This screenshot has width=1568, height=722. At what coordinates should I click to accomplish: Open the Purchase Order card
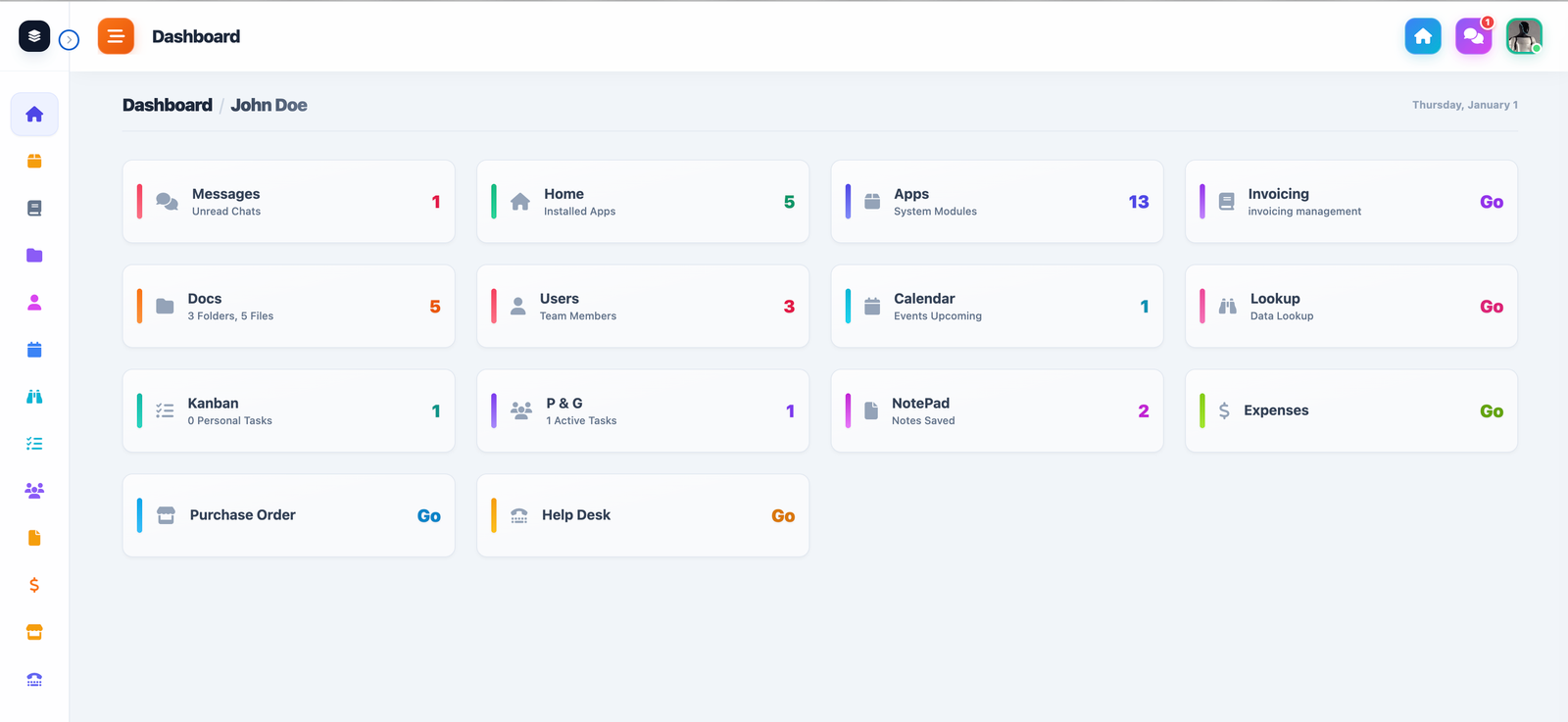click(x=289, y=516)
